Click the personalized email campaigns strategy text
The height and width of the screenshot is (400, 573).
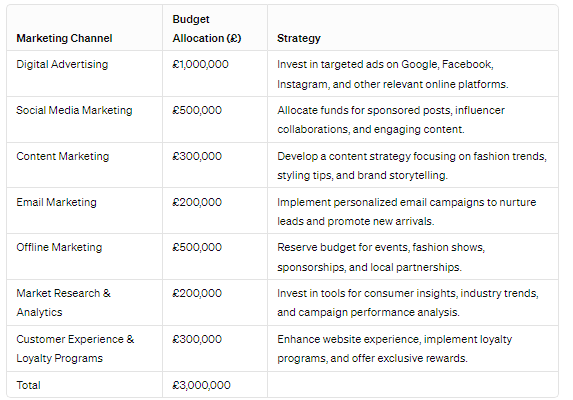(407, 212)
